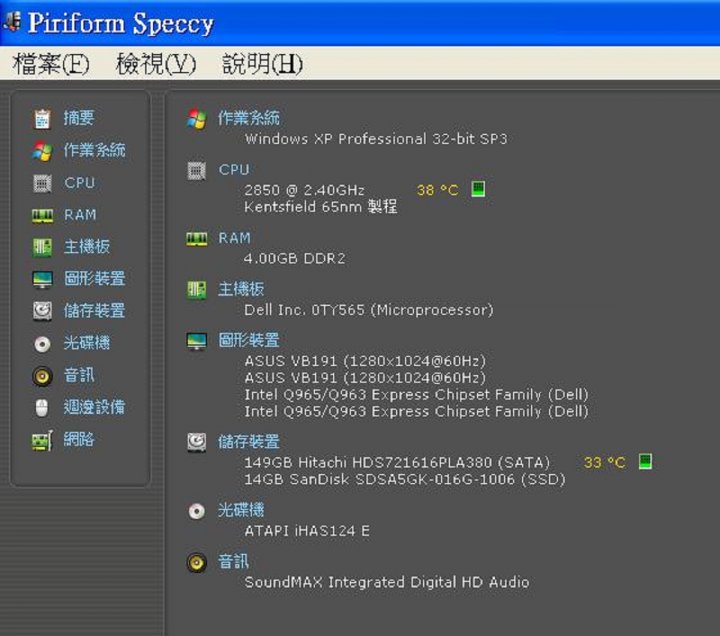The height and width of the screenshot is (636, 720).
Task: Click the optical disc icon in sidebar
Action: (x=42, y=344)
